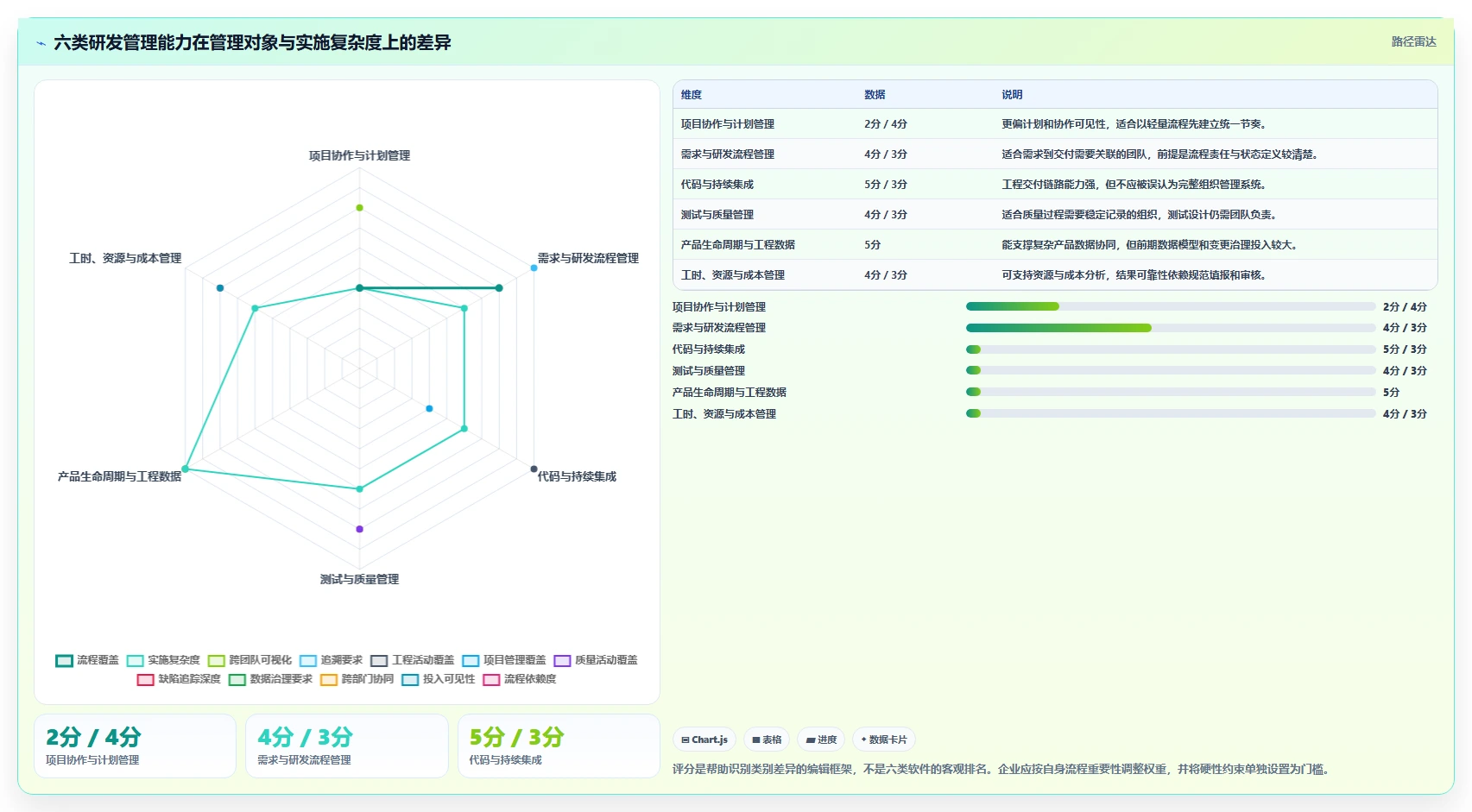The height and width of the screenshot is (812, 1472).
Task: Toggle the 流程覆盖 legend item
Action: click(x=87, y=660)
